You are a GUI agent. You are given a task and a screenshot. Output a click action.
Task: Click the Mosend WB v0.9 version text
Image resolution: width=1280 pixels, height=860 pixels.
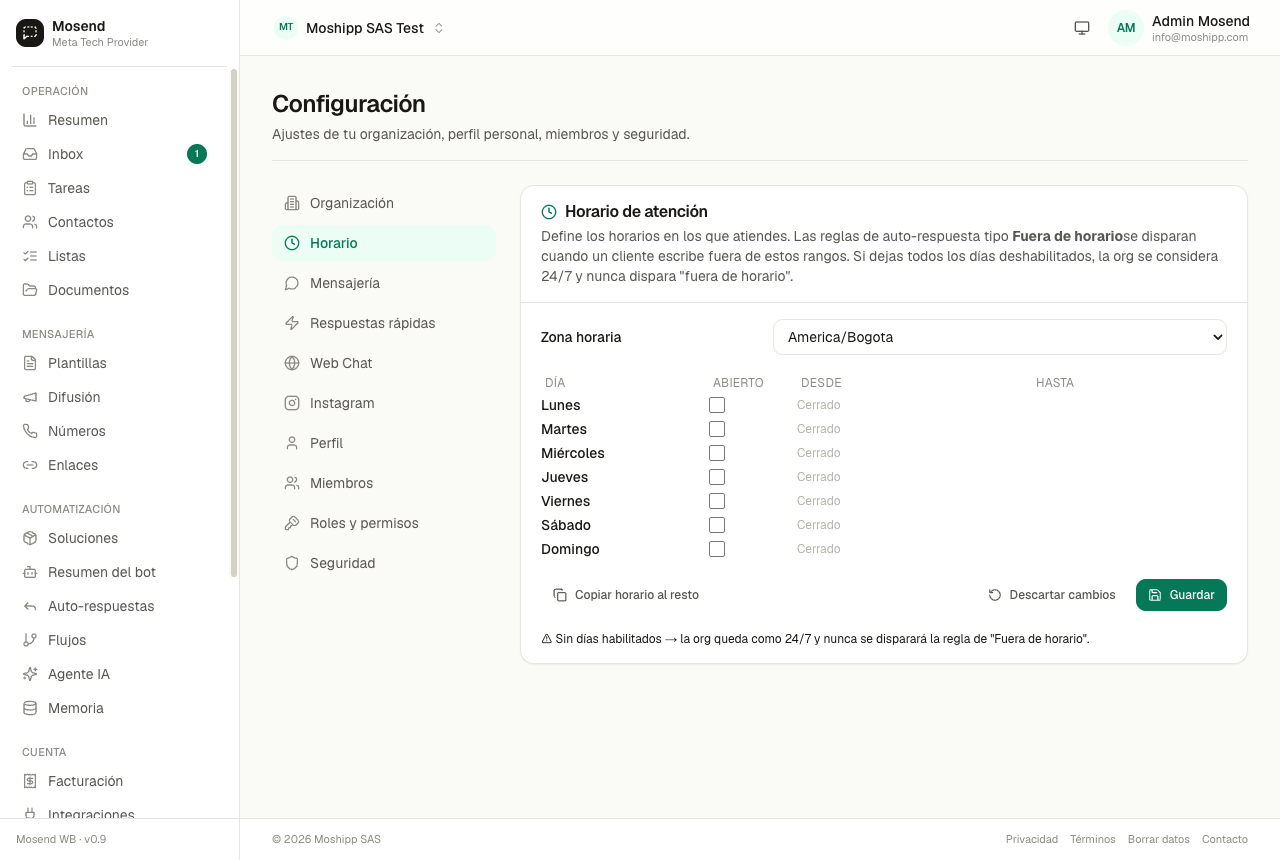pyautogui.click(x=61, y=839)
